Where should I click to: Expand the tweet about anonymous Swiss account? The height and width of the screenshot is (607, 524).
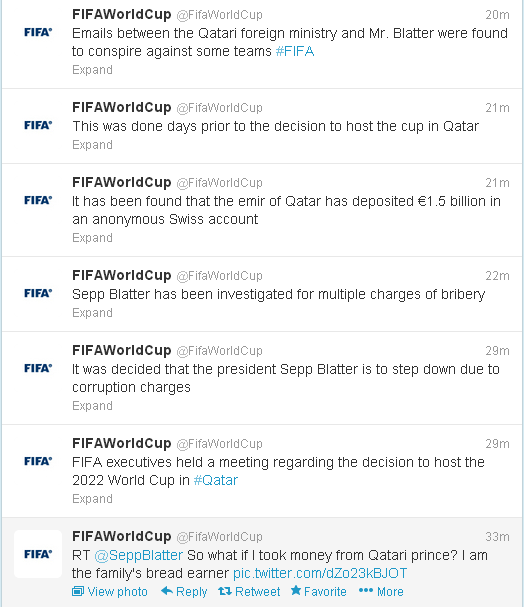pos(92,238)
